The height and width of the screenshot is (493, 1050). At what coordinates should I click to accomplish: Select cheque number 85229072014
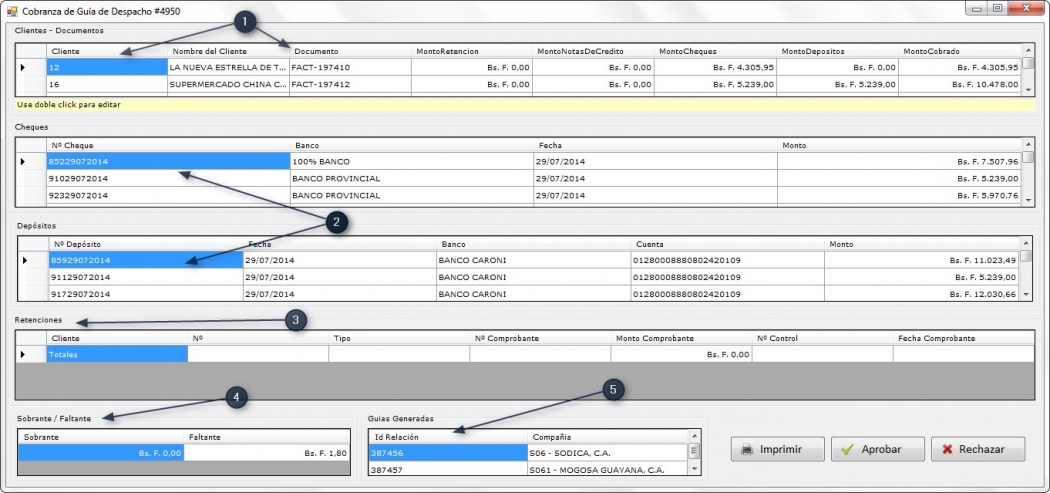click(168, 161)
